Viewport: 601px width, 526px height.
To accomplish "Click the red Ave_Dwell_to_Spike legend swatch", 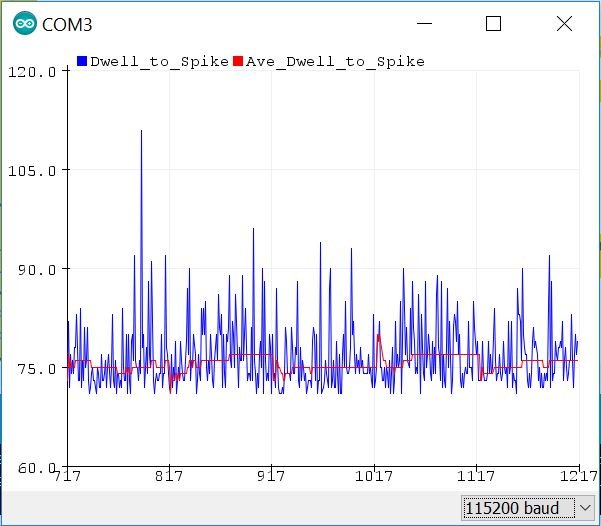I will coord(238,61).
